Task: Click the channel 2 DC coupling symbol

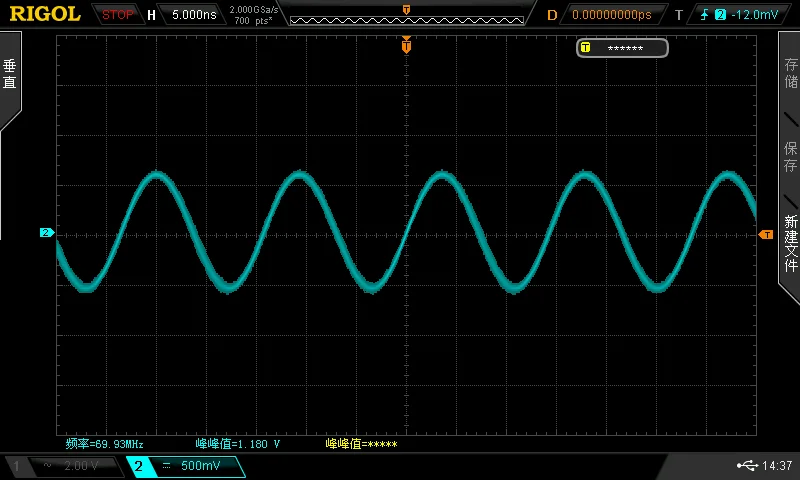Action: tap(166, 466)
